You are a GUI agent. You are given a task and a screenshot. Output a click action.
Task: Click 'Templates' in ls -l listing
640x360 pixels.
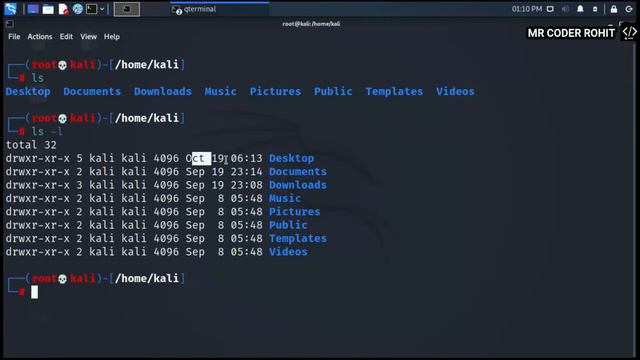(x=298, y=238)
